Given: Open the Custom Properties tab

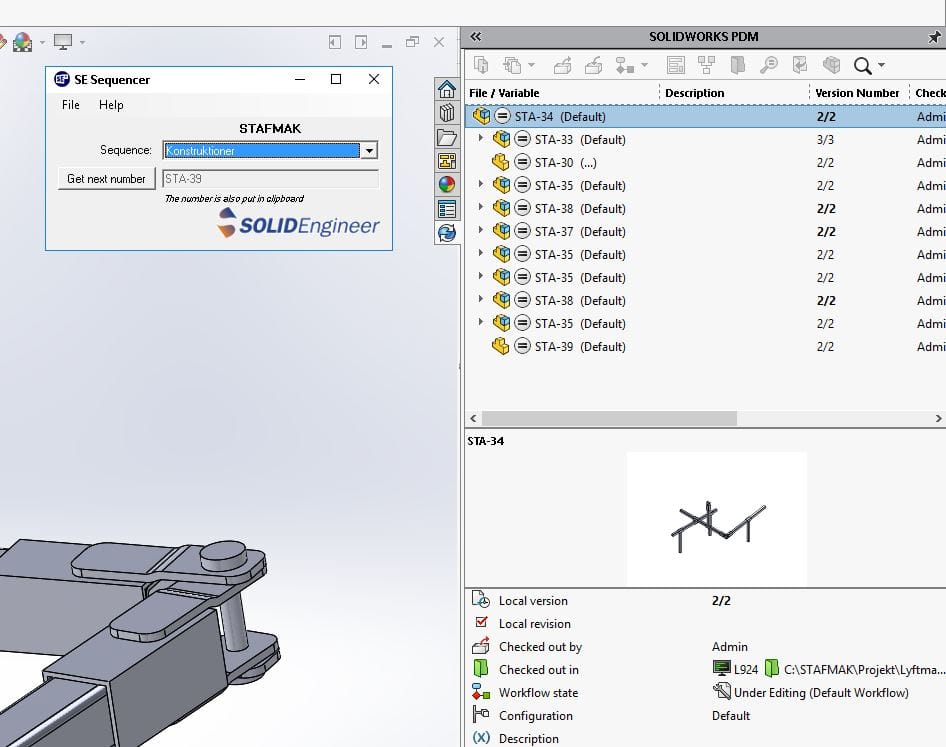Looking at the screenshot, I should coord(447,209).
